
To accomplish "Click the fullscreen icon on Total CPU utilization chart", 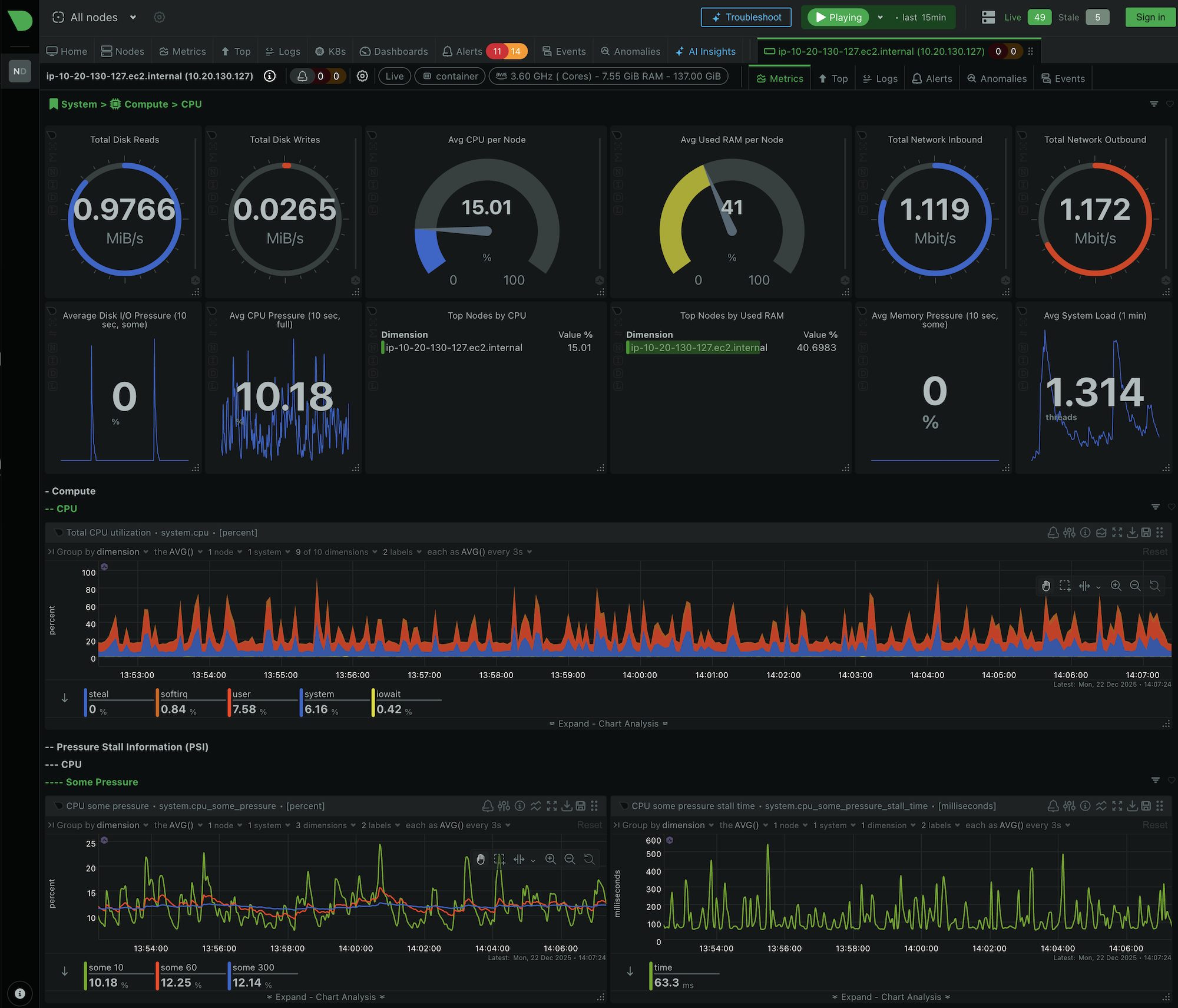I will (x=1117, y=533).
